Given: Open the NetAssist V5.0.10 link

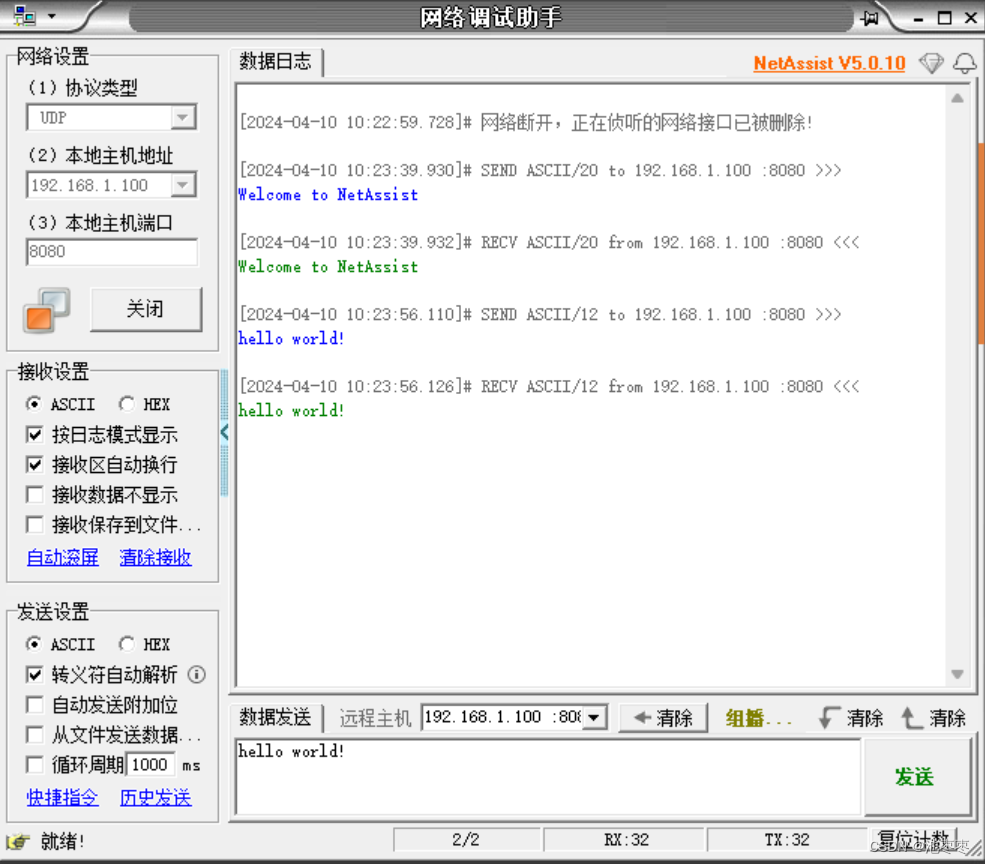Looking at the screenshot, I should point(829,63).
